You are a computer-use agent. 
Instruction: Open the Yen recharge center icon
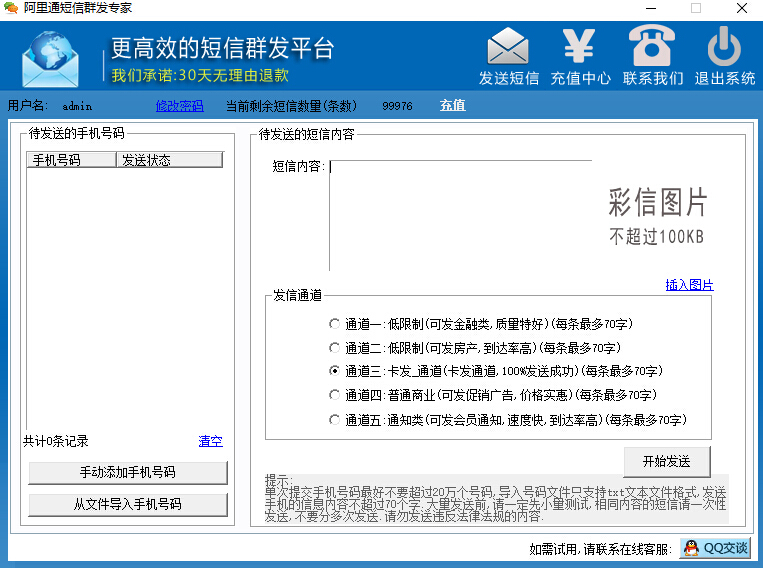(580, 48)
